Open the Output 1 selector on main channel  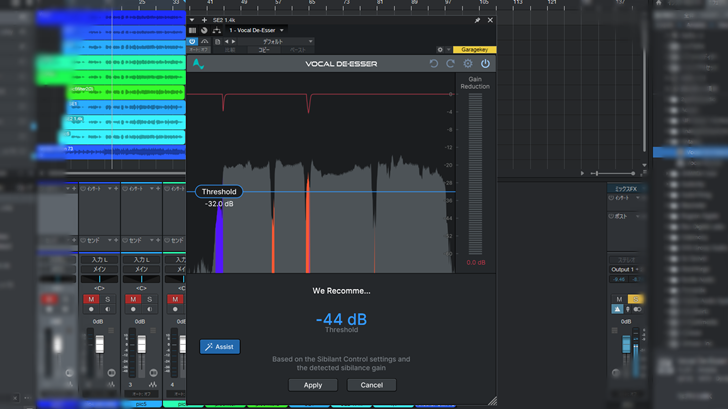tap(625, 269)
